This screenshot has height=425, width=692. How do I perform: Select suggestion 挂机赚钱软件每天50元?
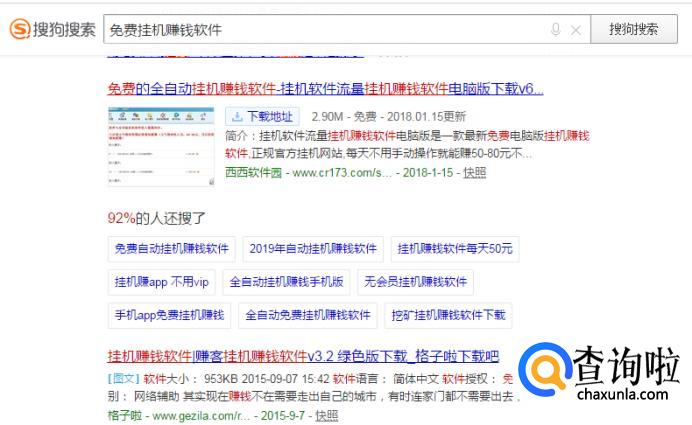point(455,249)
